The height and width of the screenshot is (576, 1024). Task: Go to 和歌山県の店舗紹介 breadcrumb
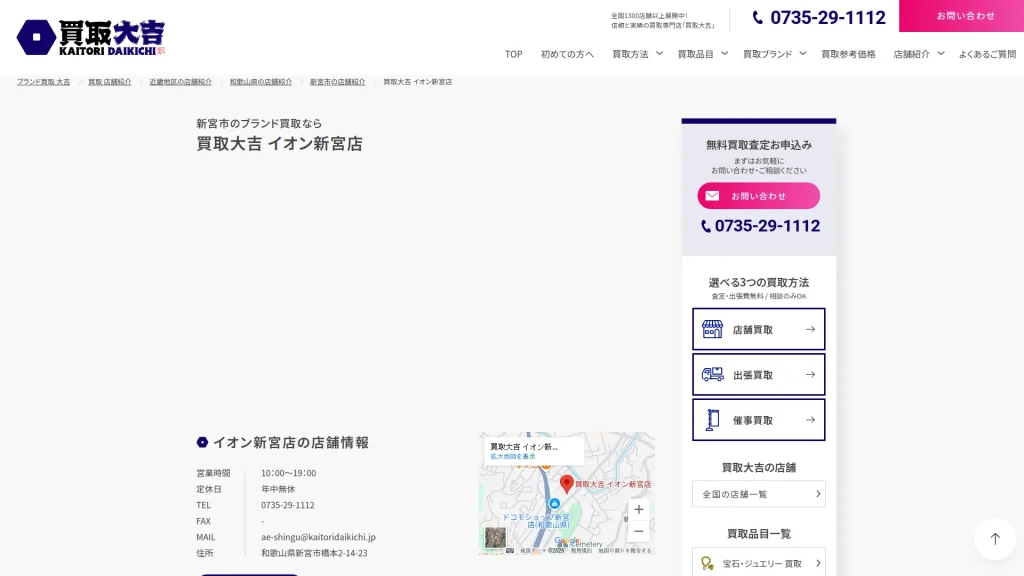coord(261,82)
